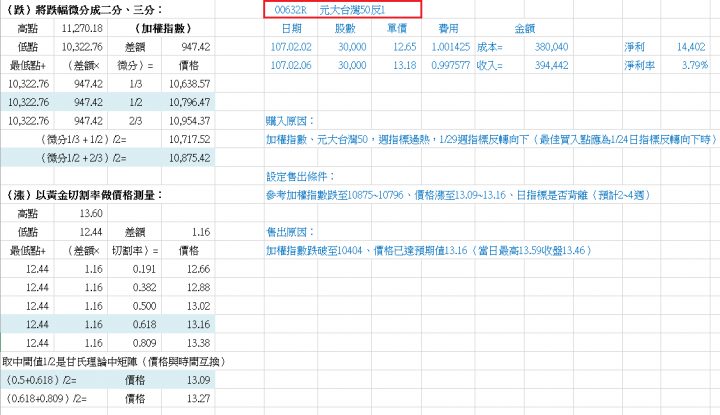Select the purchase date 107.02.02
720x415 pixels.
(291, 47)
